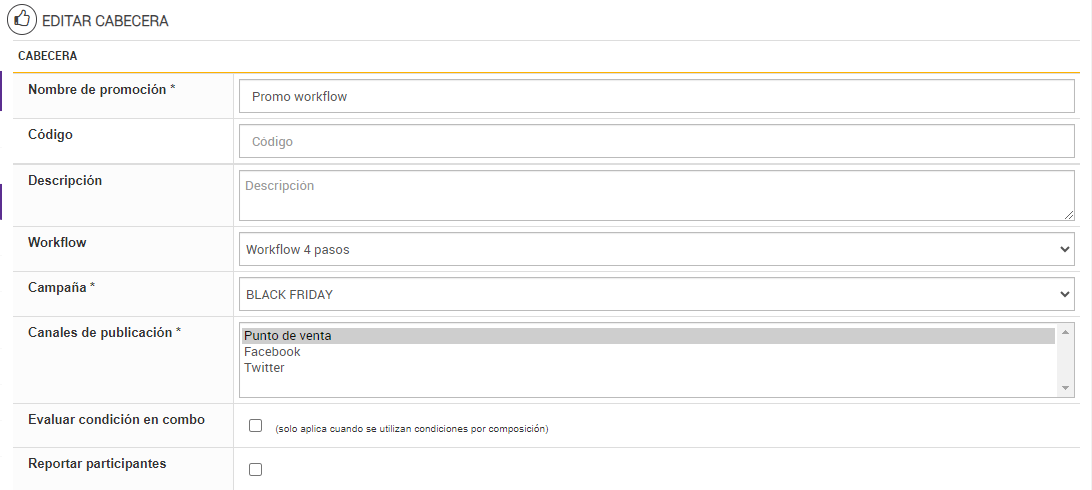Focus the Descripción text area
1092x490 pixels.
pyautogui.click(x=656, y=195)
